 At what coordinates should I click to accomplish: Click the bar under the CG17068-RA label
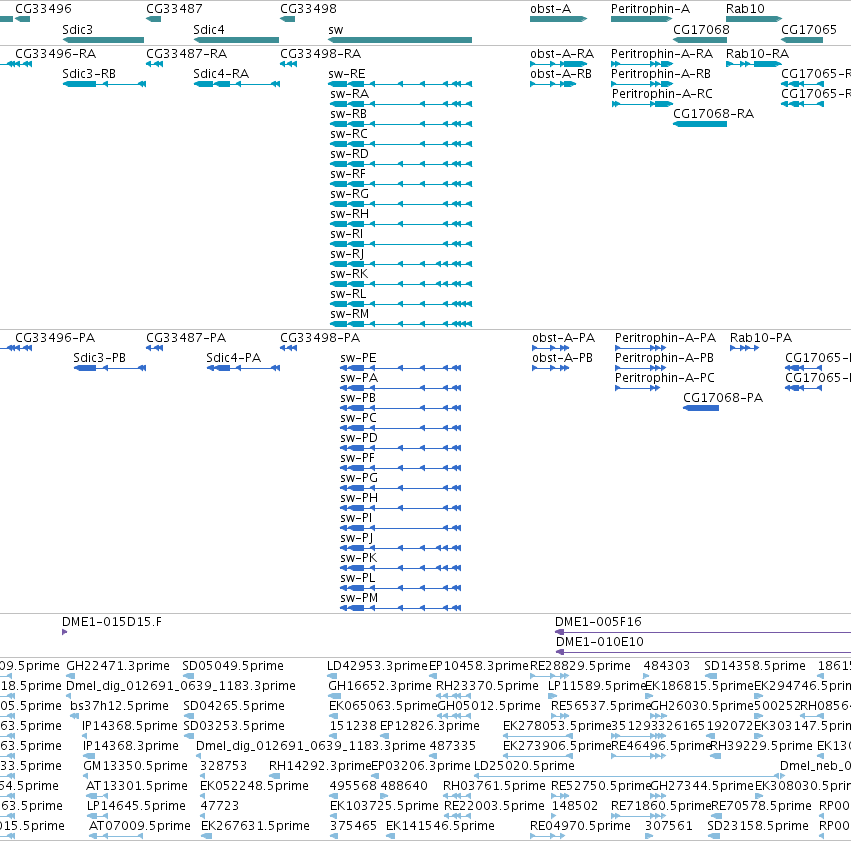[x=700, y=124]
